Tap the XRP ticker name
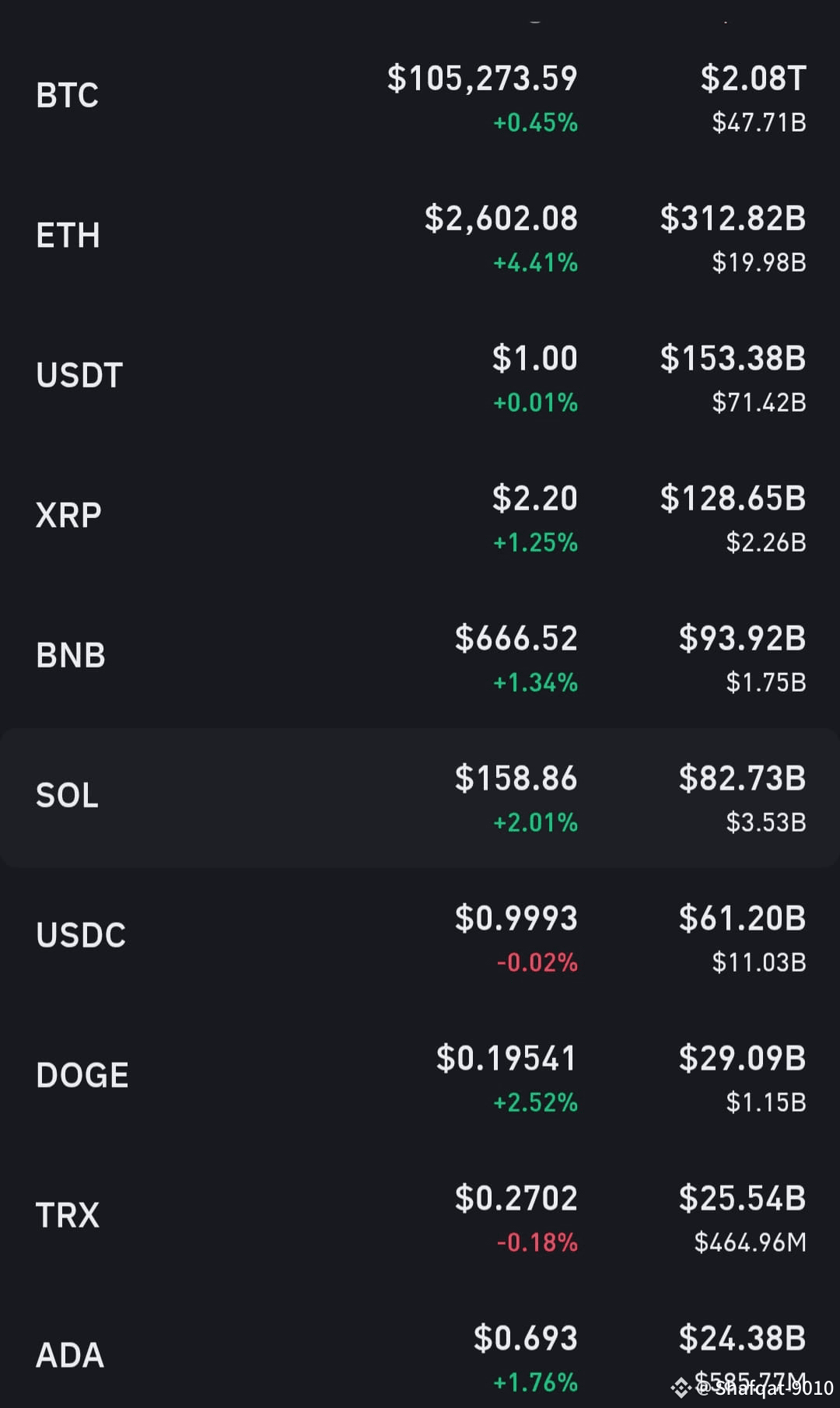This screenshot has width=840, height=1408. click(68, 516)
